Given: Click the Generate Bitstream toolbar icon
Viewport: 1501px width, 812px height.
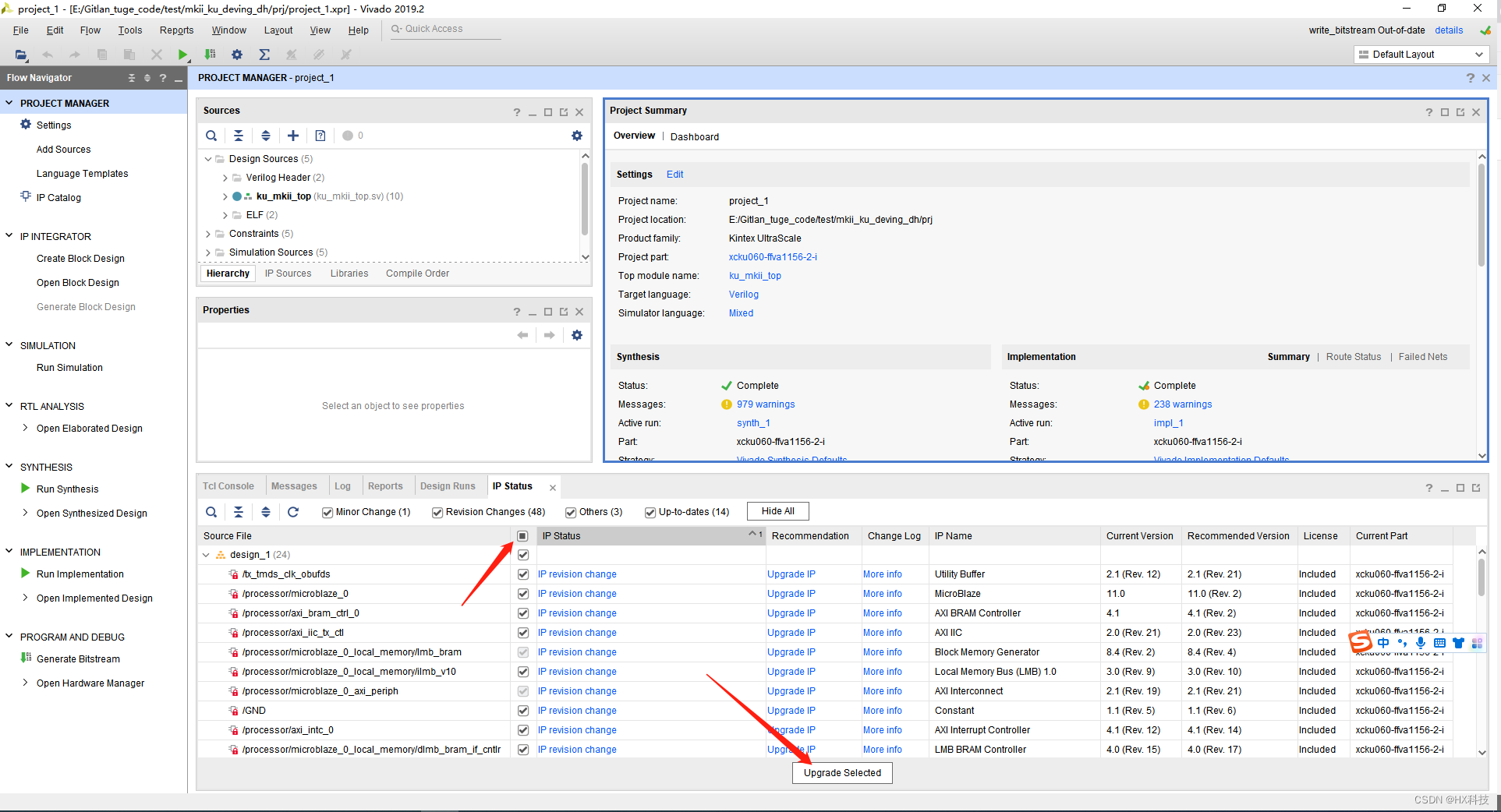Looking at the screenshot, I should (210, 55).
